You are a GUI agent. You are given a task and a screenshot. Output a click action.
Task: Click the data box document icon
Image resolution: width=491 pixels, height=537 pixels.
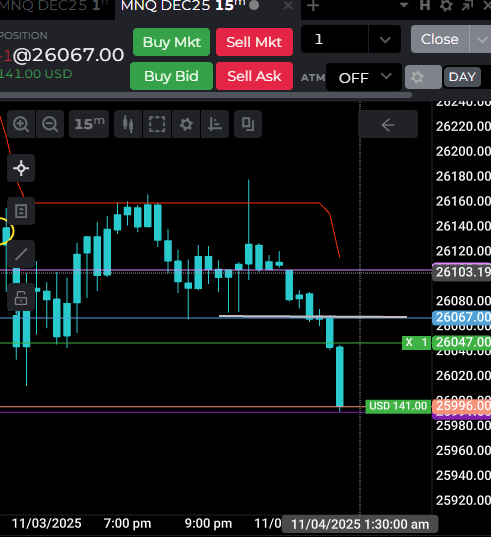[x=21, y=211]
